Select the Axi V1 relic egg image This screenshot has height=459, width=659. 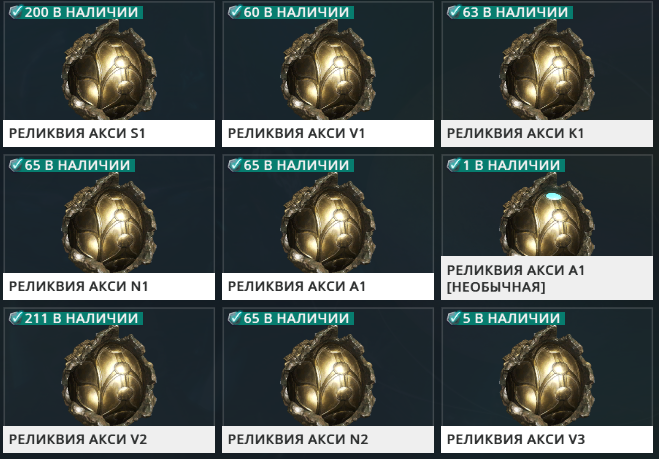coord(328,70)
